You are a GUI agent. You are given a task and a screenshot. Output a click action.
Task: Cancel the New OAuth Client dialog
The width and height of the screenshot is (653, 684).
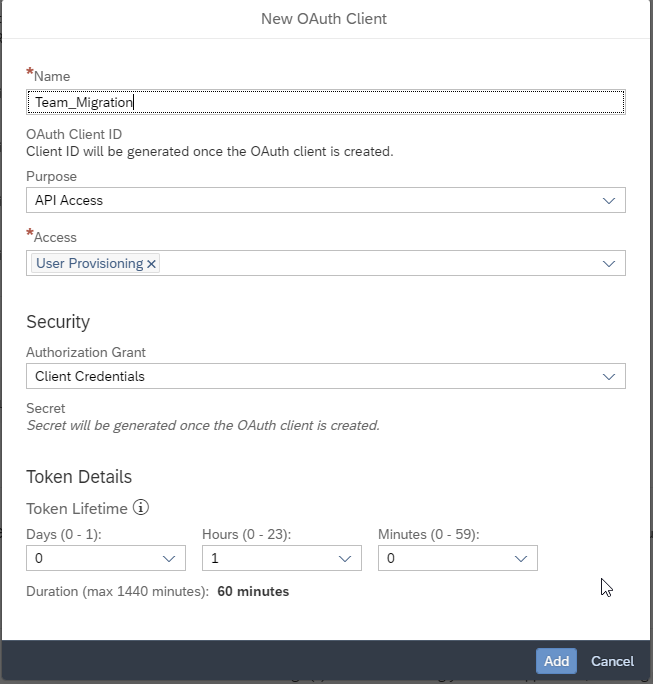point(612,661)
